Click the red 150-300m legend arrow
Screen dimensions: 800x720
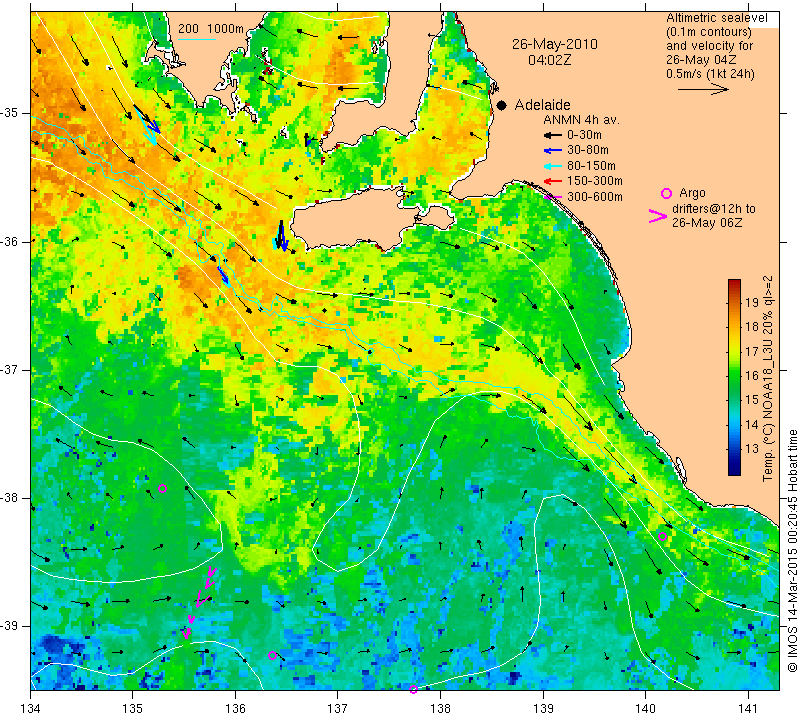click(x=553, y=181)
